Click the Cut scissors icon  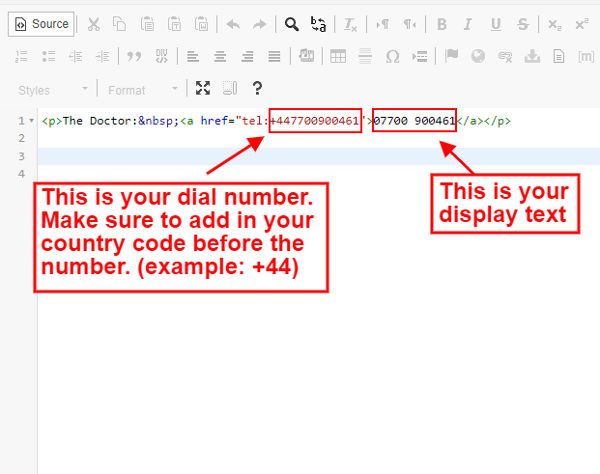(93, 24)
